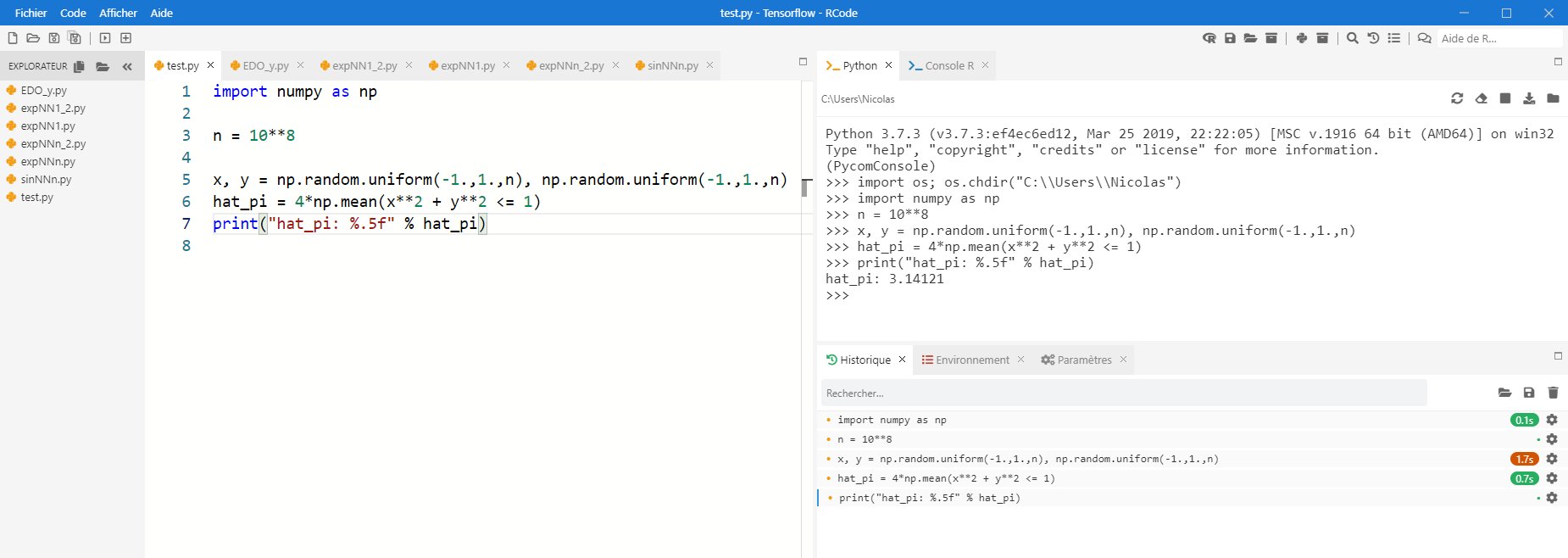Close the Python console tab
Screen dimensions: 1568x558
888,65
